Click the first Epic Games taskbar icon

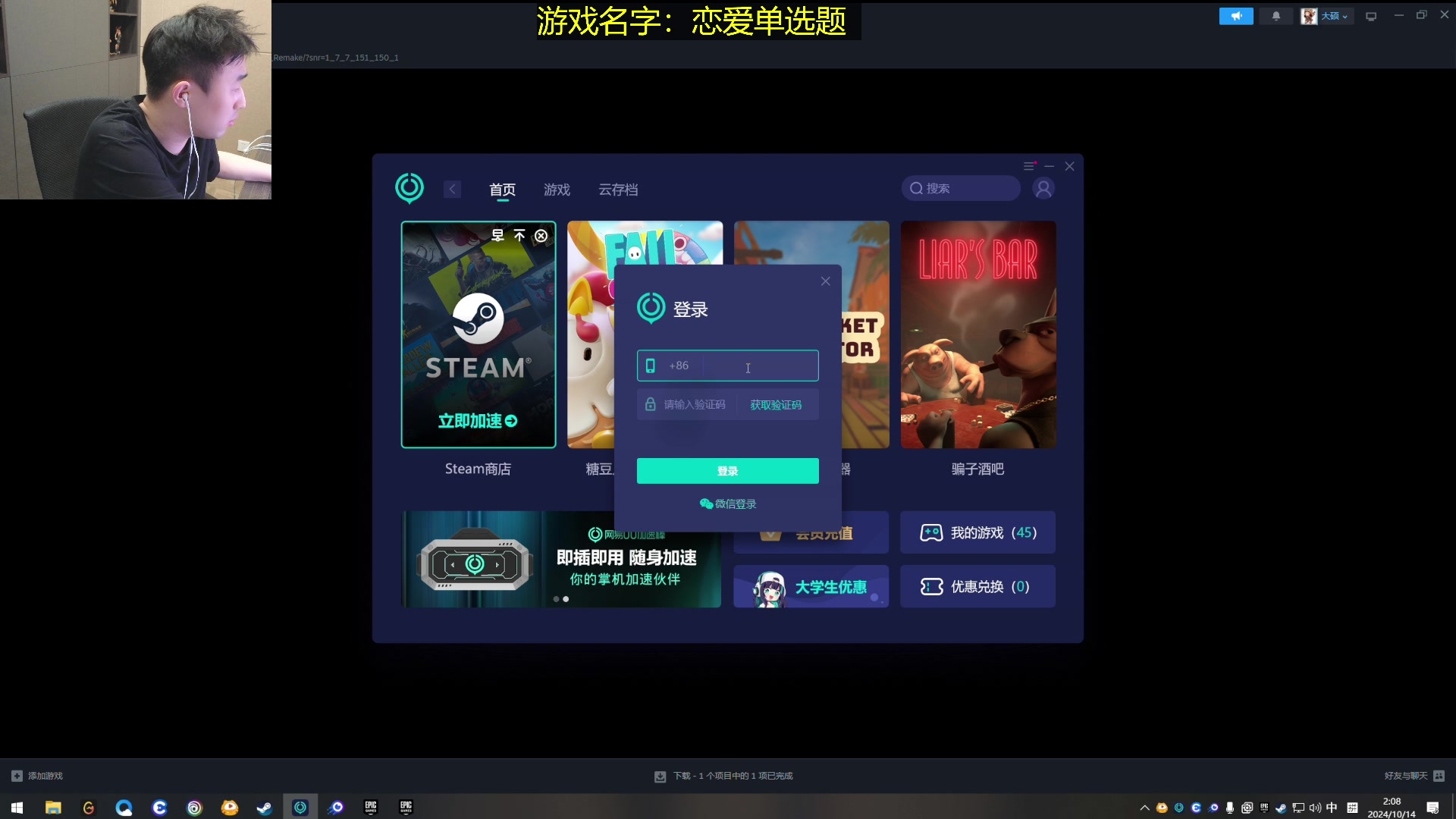point(371,808)
